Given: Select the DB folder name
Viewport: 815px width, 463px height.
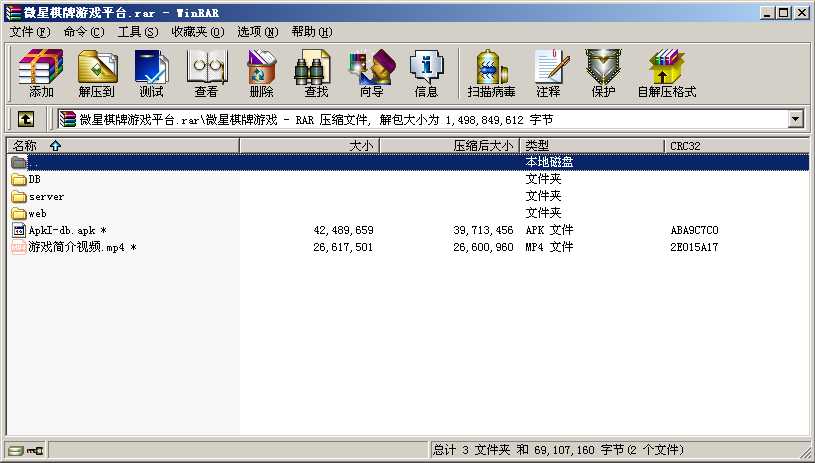Looking at the screenshot, I should pos(34,179).
